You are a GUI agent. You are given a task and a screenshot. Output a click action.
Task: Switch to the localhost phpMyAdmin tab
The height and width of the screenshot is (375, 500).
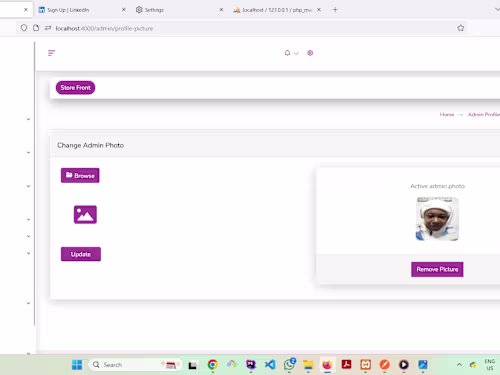pos(277,10)
